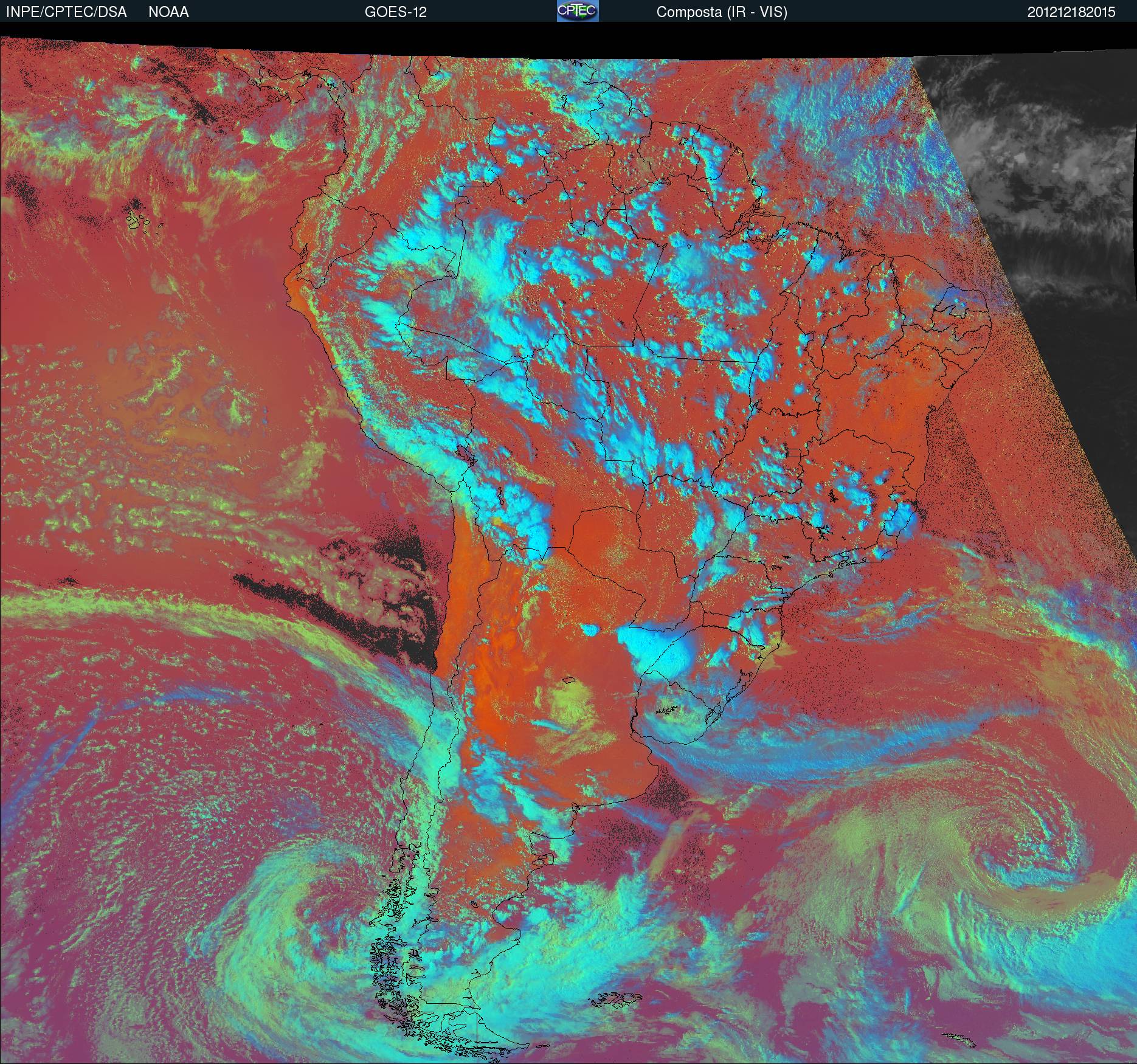Click the Composta (IR - VIS) title
This screenshot has width=1137, height=1064.
point(722,12)
